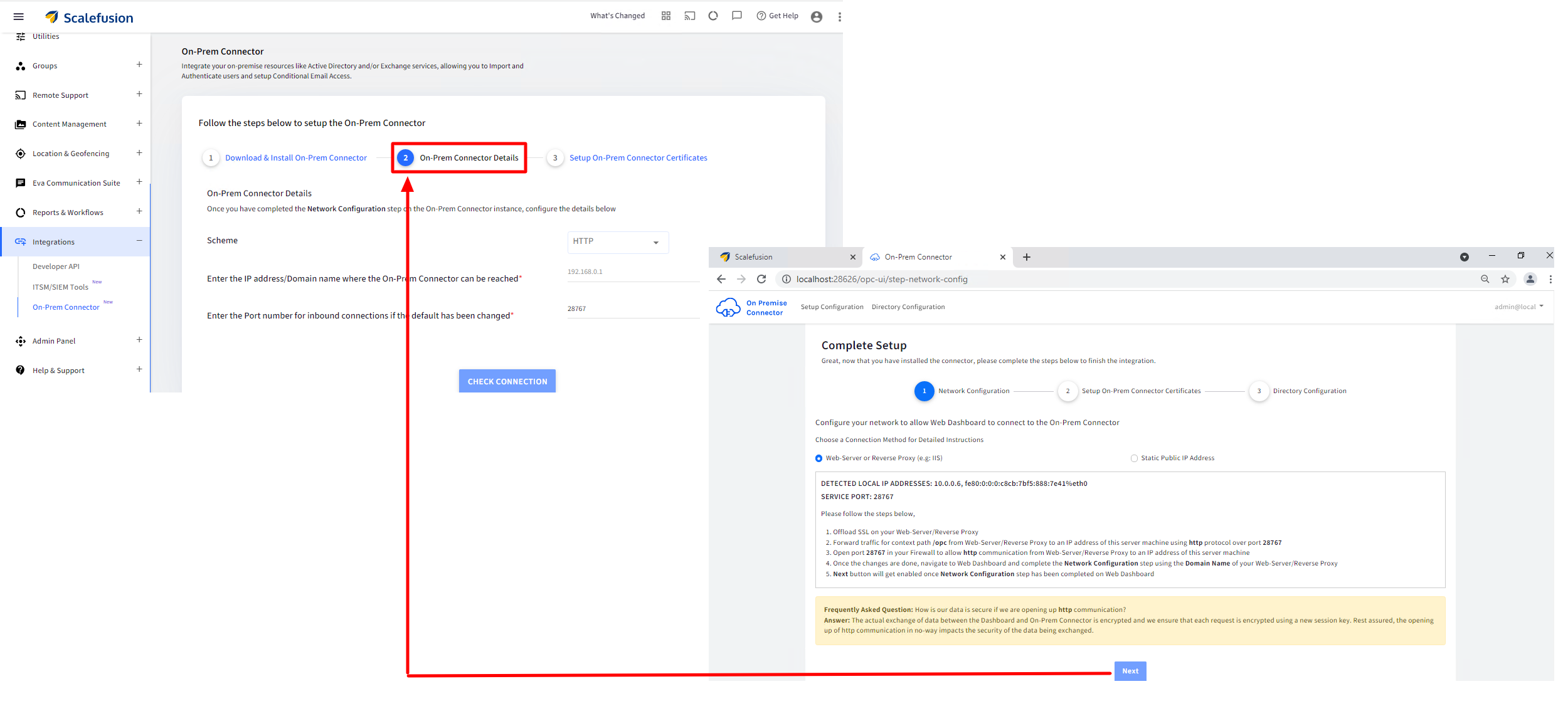Click the IP address/Domain name input field
This screenshot has width=1568, height=711.
point(633,273)
